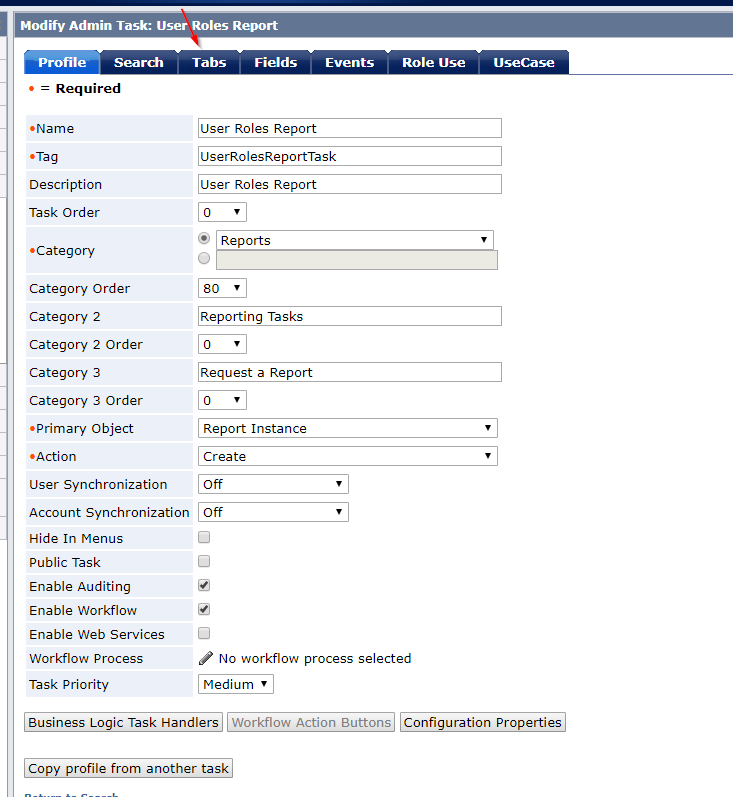Expand the Primary Object dropdown
Screen dimensions: 733x797
[x=348, y=428]
